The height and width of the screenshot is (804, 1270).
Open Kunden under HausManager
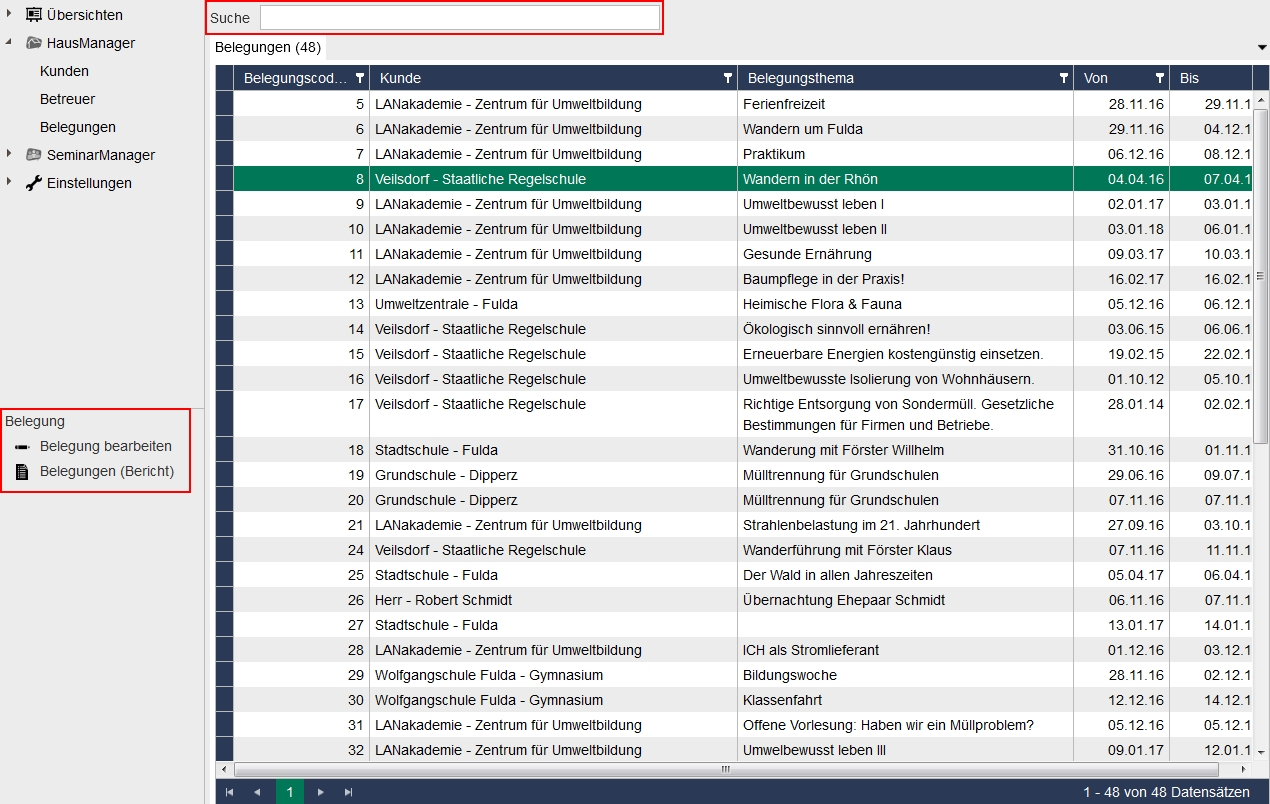tap(64, 71)
